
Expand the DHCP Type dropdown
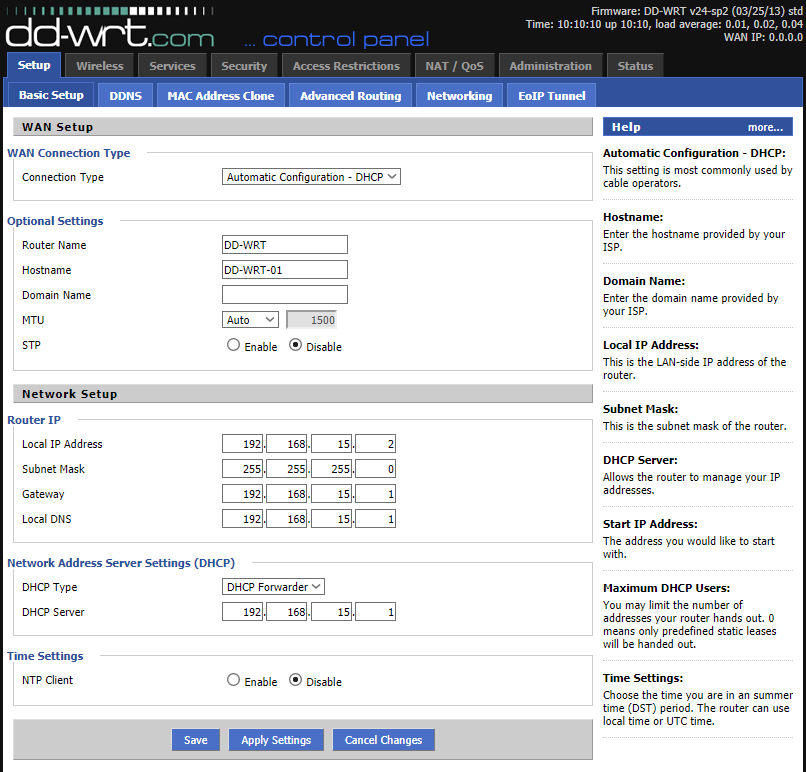(x=273, y=586)
